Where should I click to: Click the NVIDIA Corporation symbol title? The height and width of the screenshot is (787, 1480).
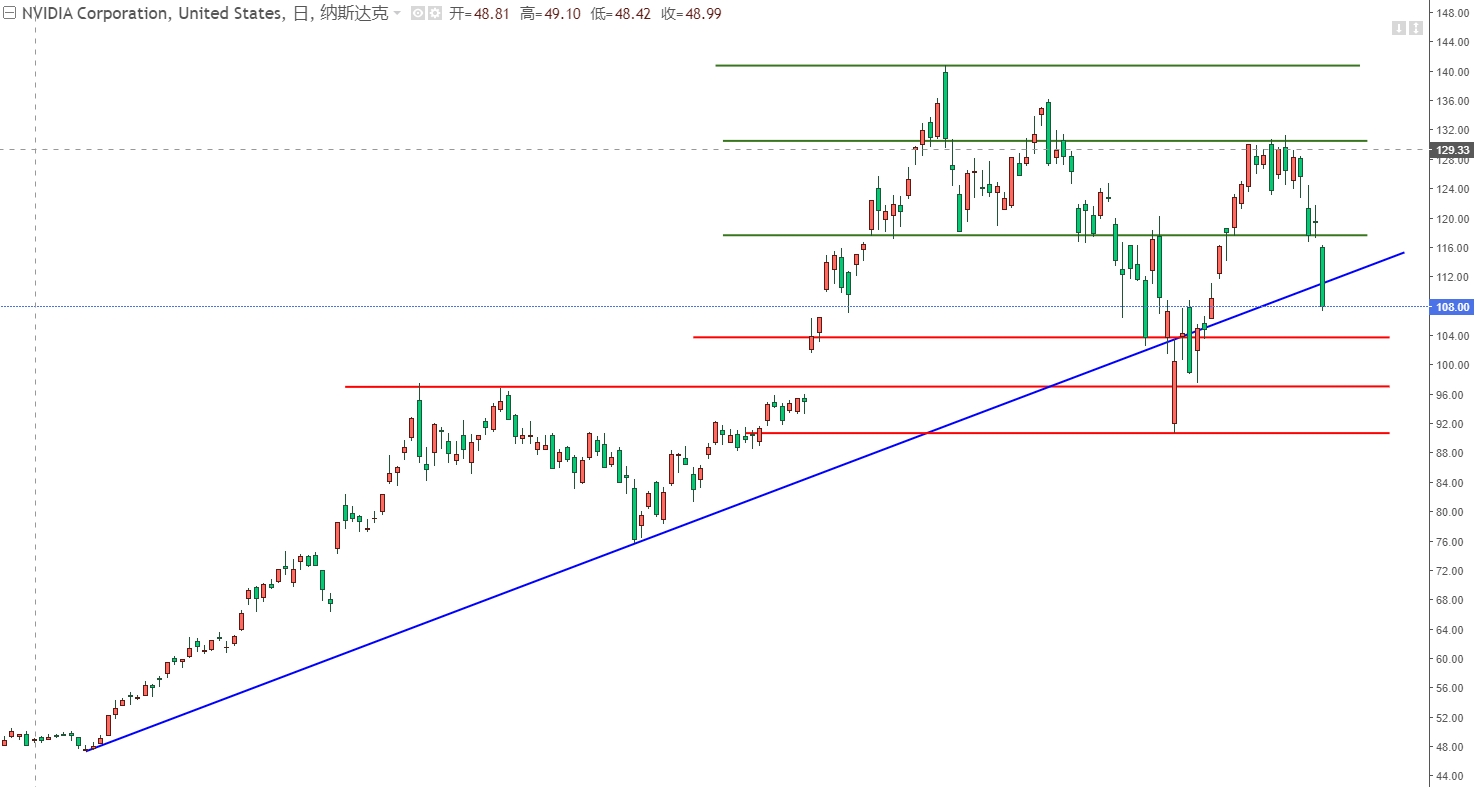pos(148,14)
